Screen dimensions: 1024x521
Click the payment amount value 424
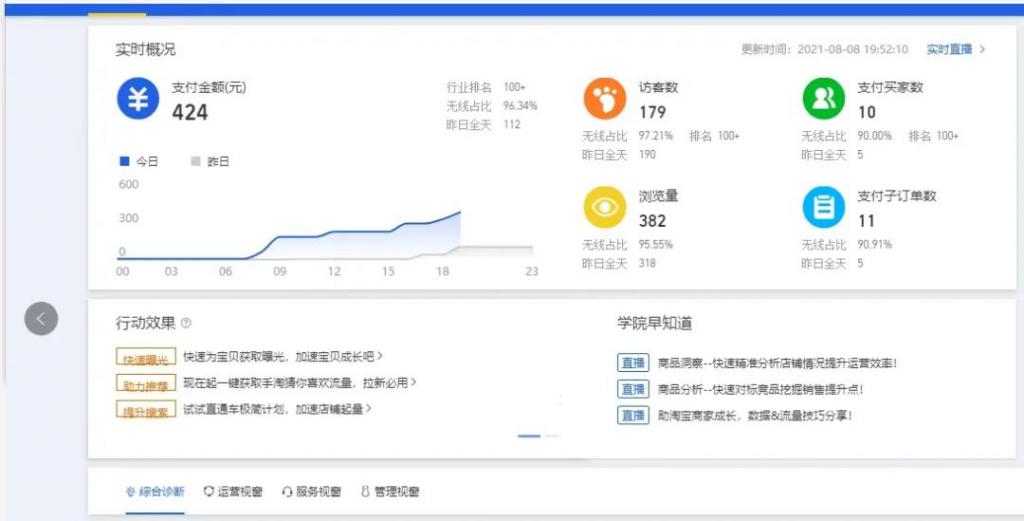[190, 112]
